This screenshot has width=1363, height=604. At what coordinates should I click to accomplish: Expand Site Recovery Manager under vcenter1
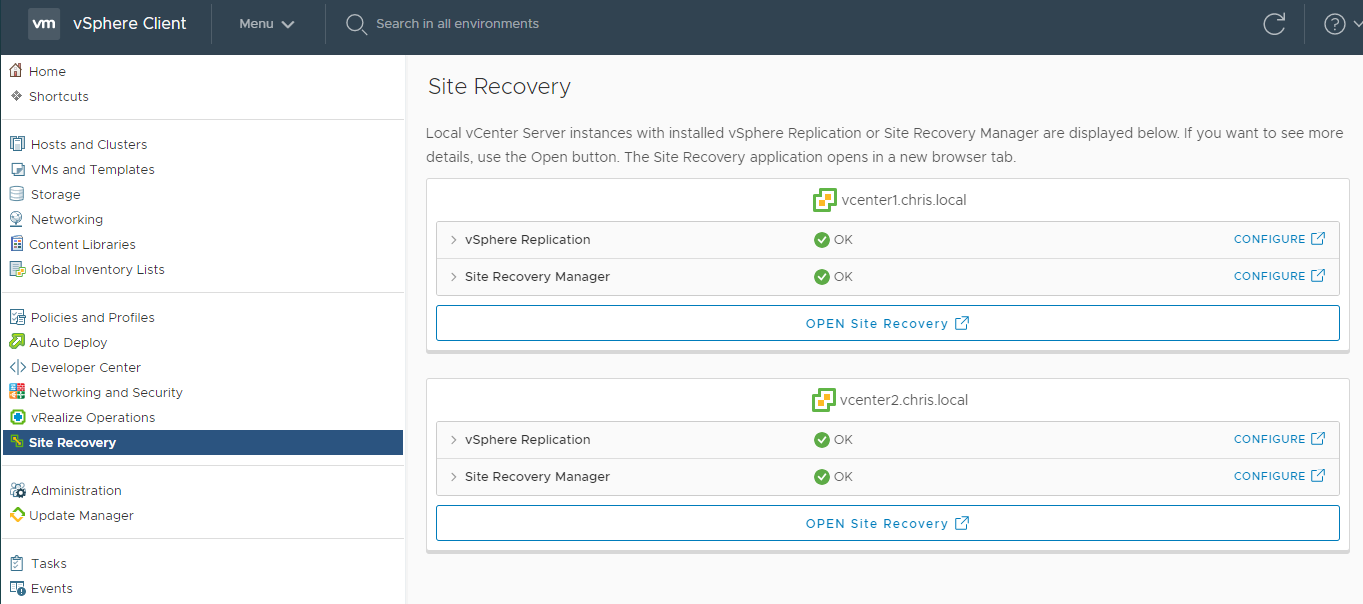point(453,277)
